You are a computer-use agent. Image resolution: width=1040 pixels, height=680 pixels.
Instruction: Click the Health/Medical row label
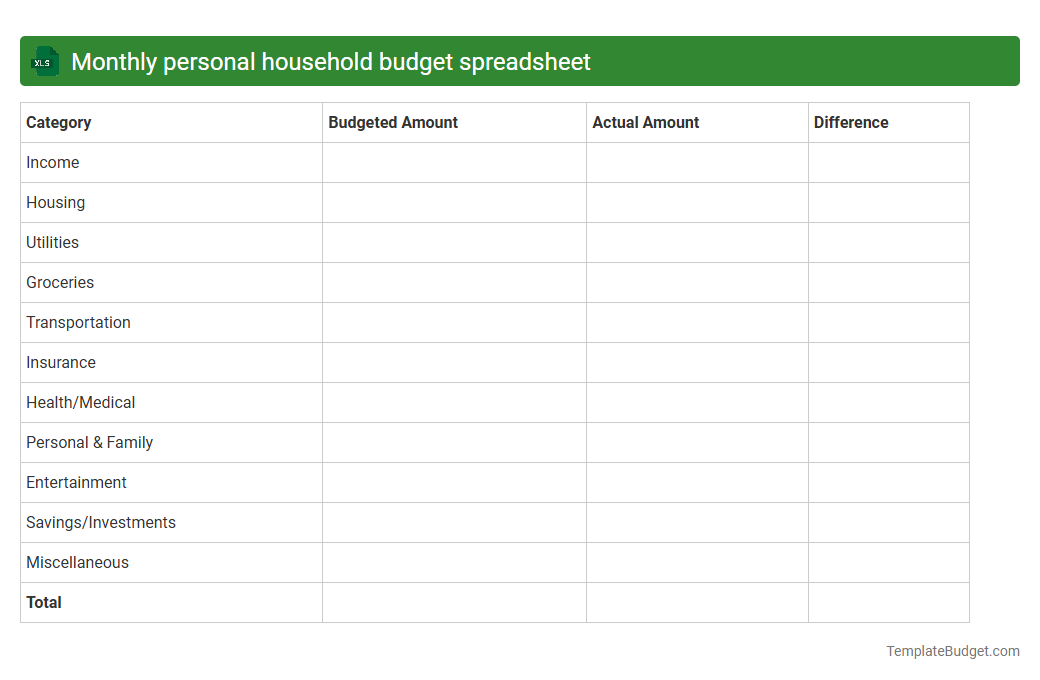tap(80, 402)
